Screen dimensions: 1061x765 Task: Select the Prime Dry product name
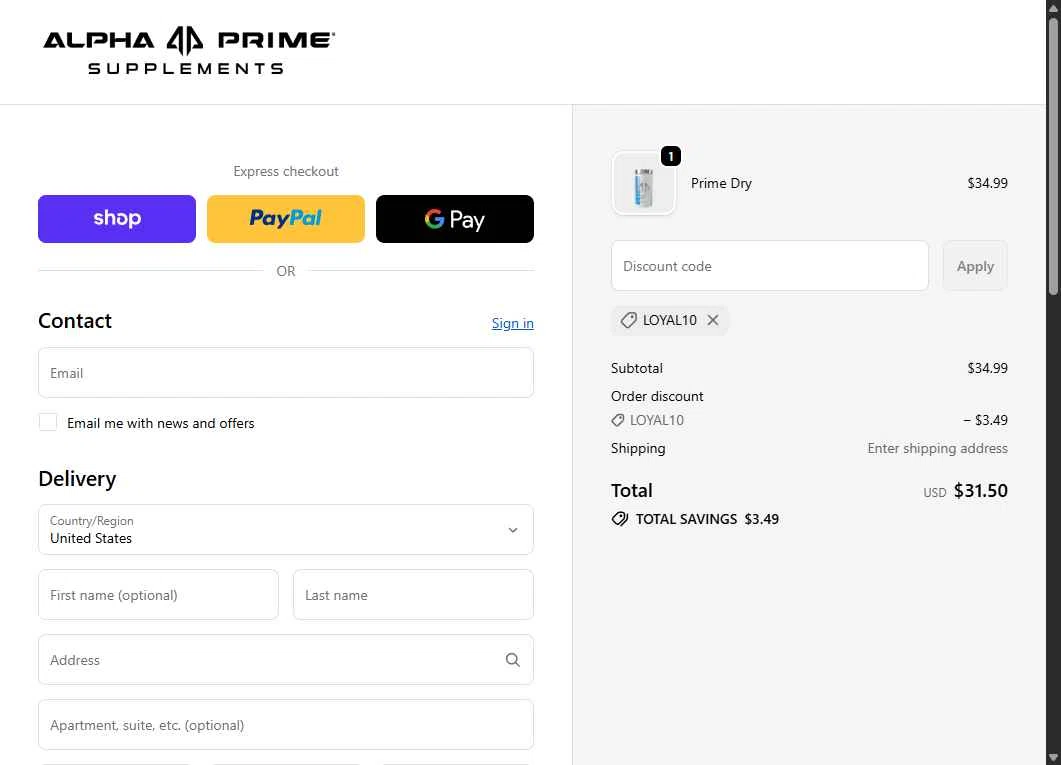coord(721,183)
